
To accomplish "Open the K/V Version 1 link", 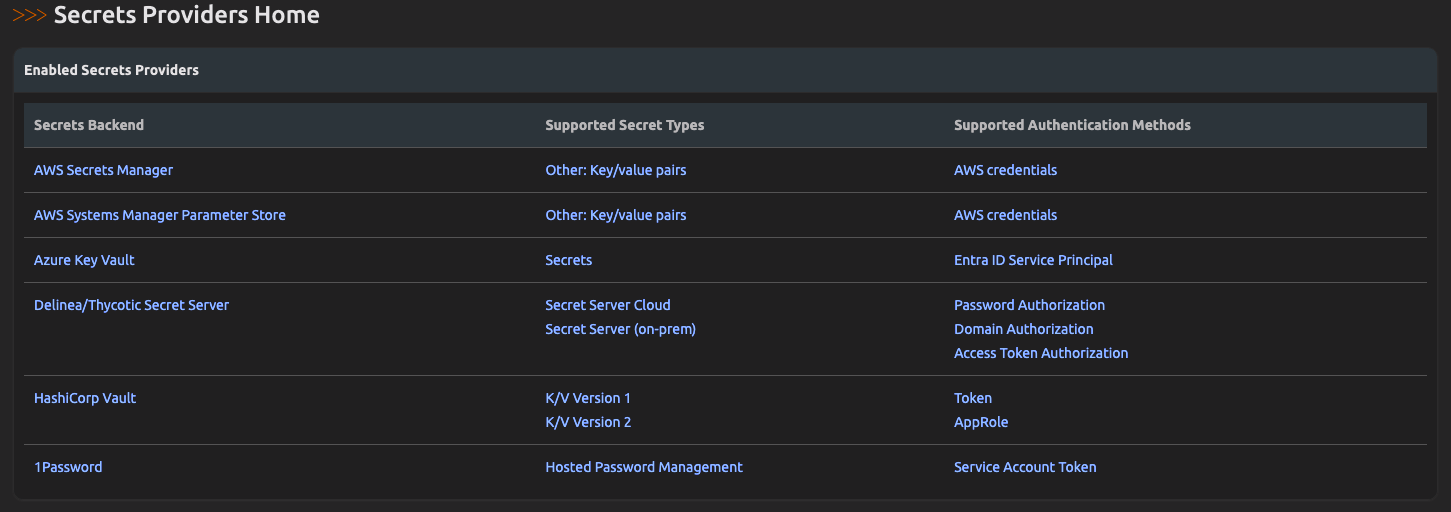I will pos(588,398).
